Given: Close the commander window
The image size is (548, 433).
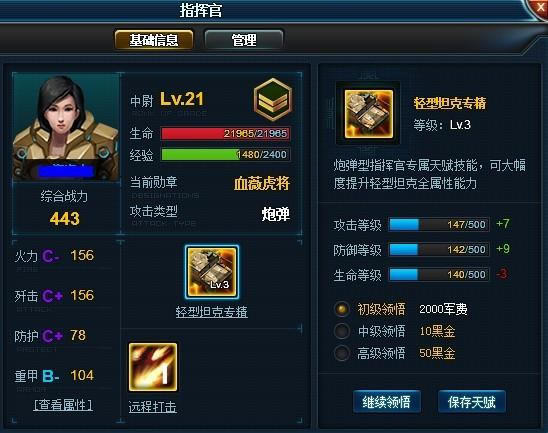Looking at the screenshot, I should pyautogui.click(x=539, y=8).
